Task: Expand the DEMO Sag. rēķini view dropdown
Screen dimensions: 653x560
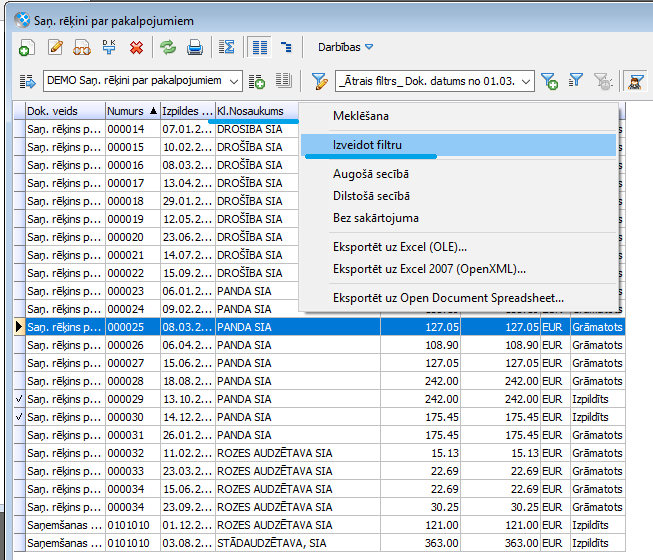Action: [234, 81]
